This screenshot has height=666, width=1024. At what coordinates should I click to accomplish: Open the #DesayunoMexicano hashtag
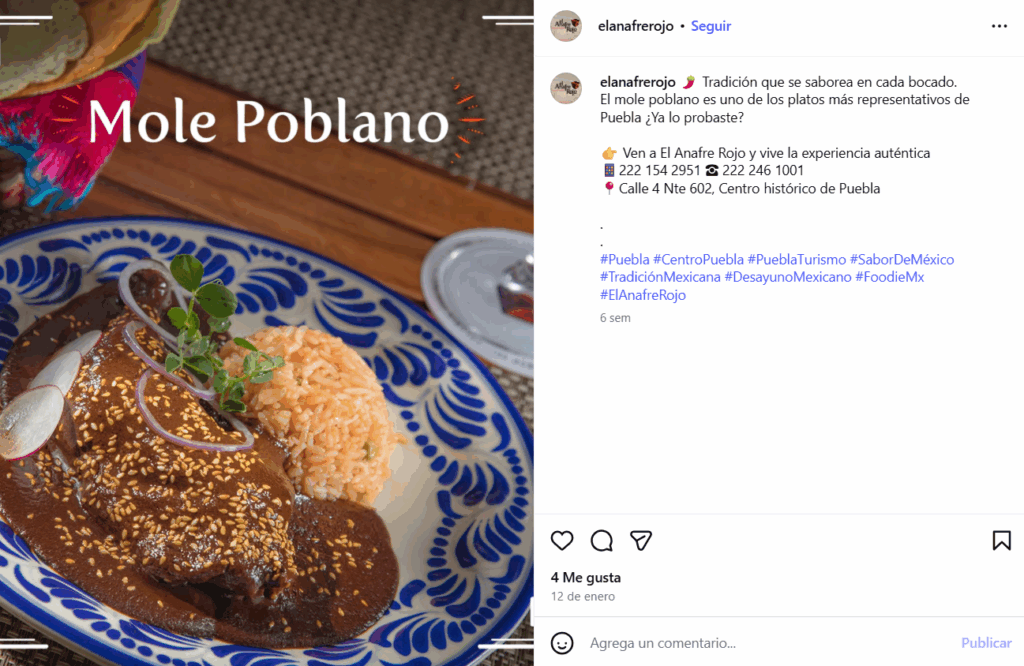point(788,277)
